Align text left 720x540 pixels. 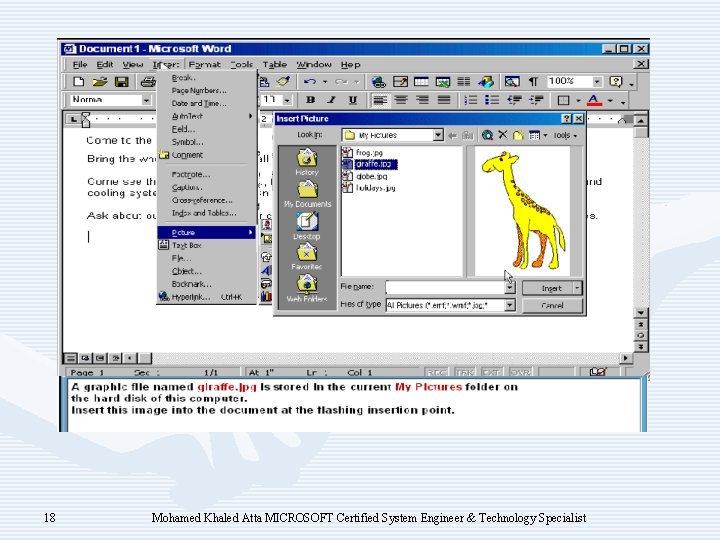[379, 100]
